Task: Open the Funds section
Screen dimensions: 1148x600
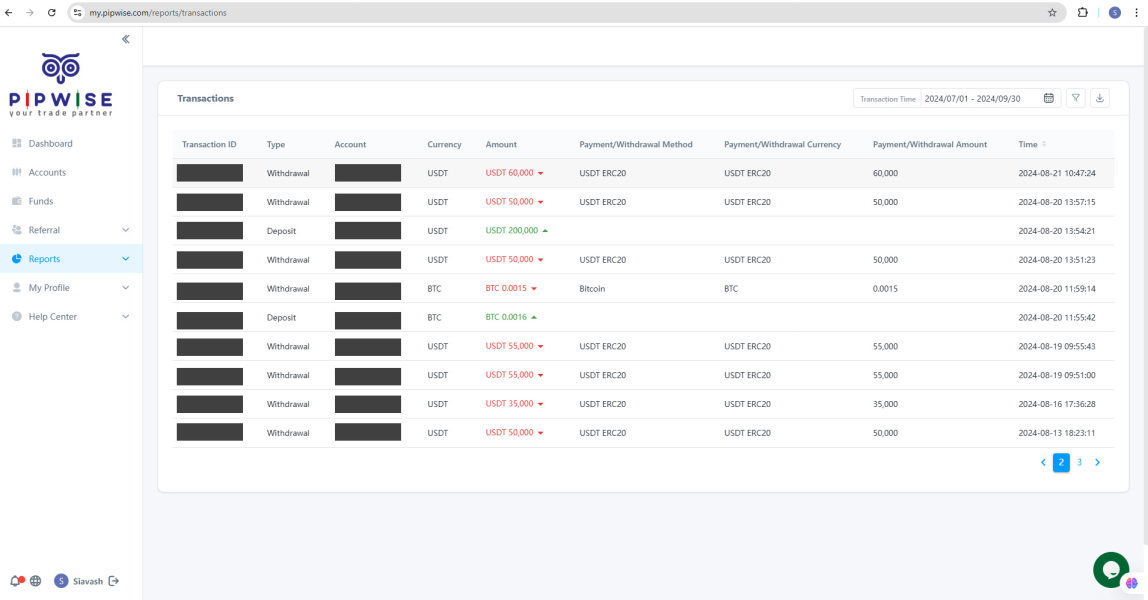Action: (41, 201)
